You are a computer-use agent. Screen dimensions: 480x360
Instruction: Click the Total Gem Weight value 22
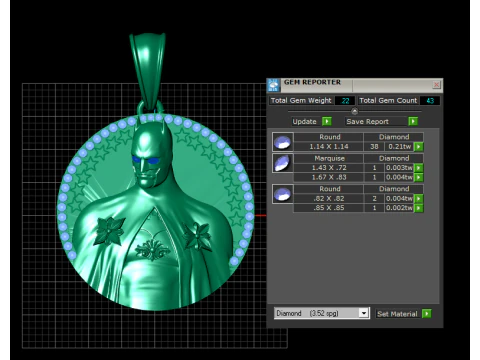click(x=345, y=101)
